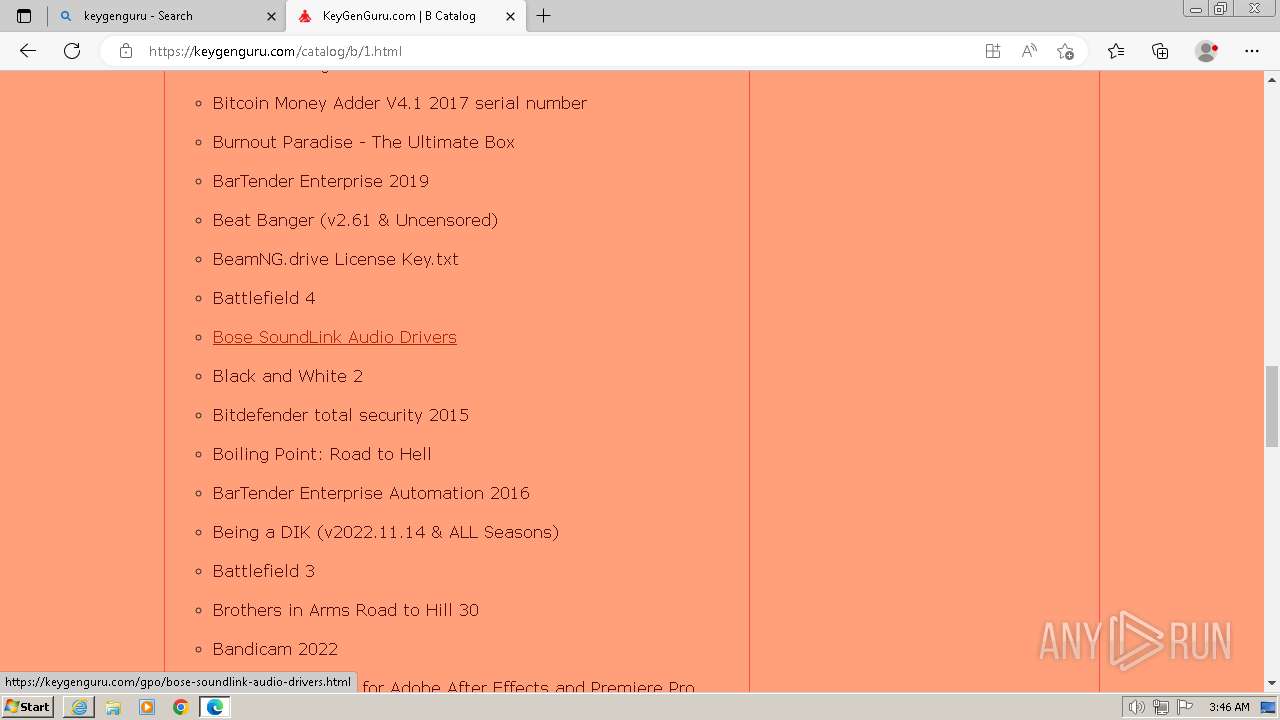Open File Explorer from taskbar

point(113,707)
